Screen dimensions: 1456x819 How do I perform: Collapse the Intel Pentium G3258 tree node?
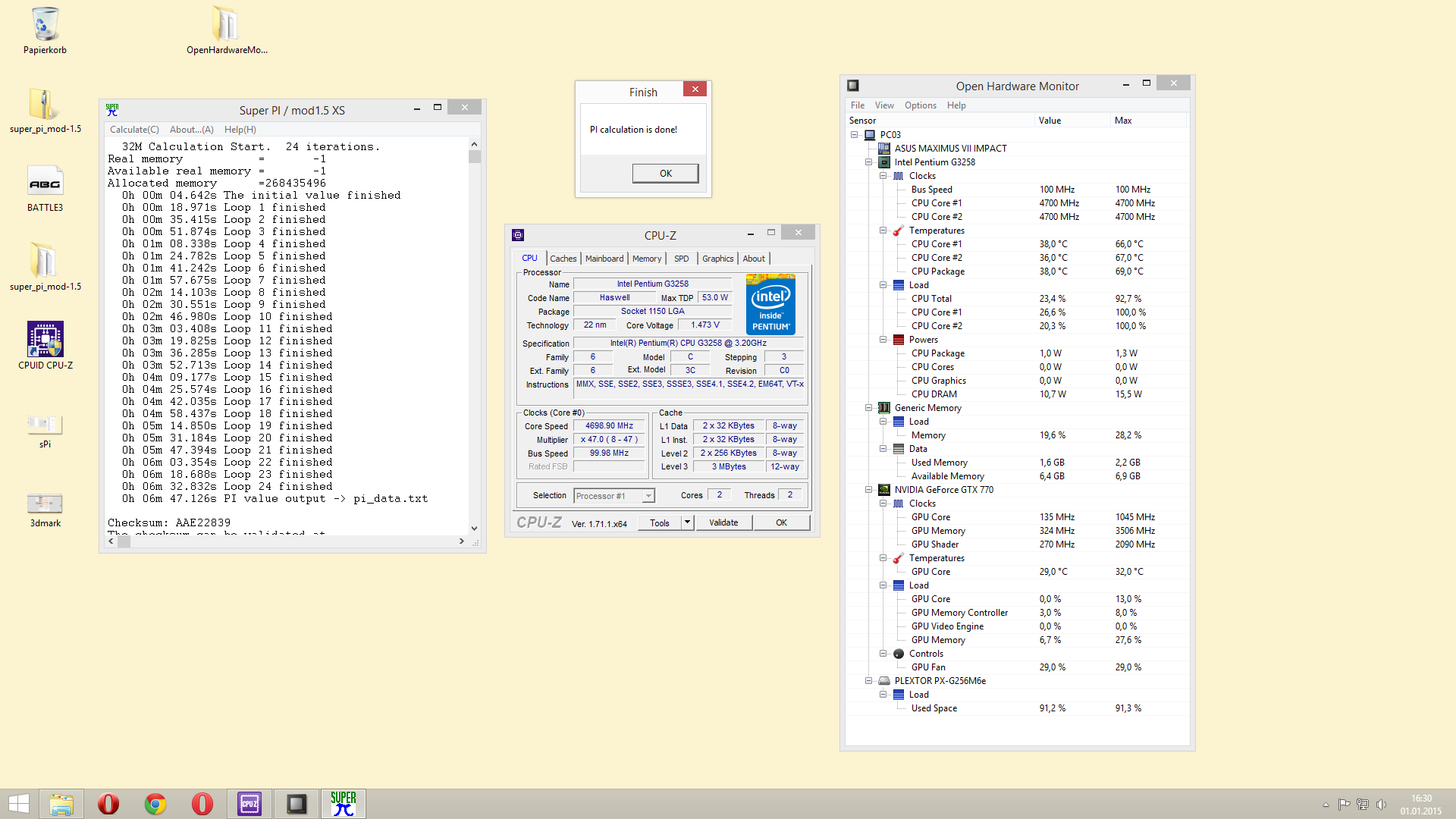coord(869,162)
